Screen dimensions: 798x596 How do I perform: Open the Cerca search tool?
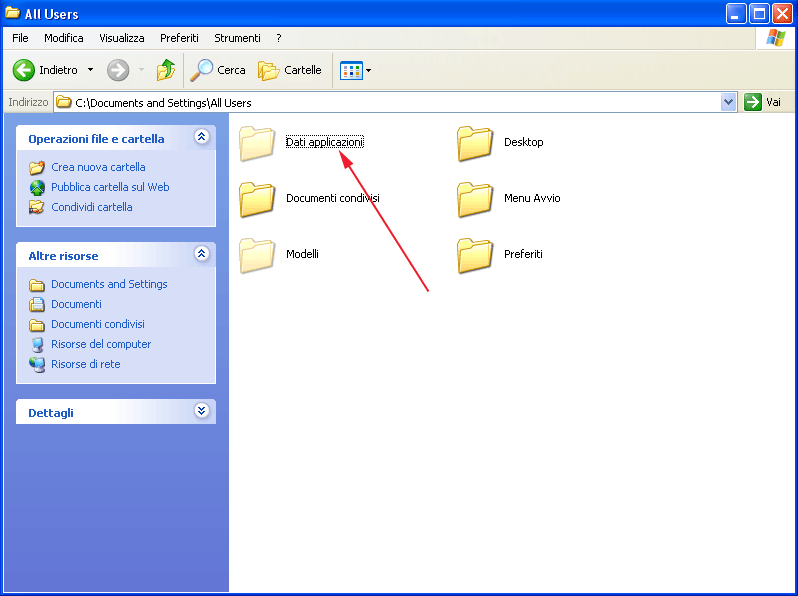pos(218,70)
